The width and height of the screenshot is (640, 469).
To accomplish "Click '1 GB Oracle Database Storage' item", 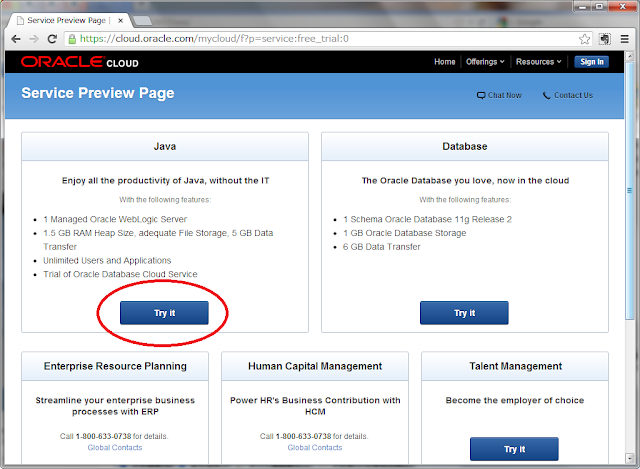I will click(404, 233).
